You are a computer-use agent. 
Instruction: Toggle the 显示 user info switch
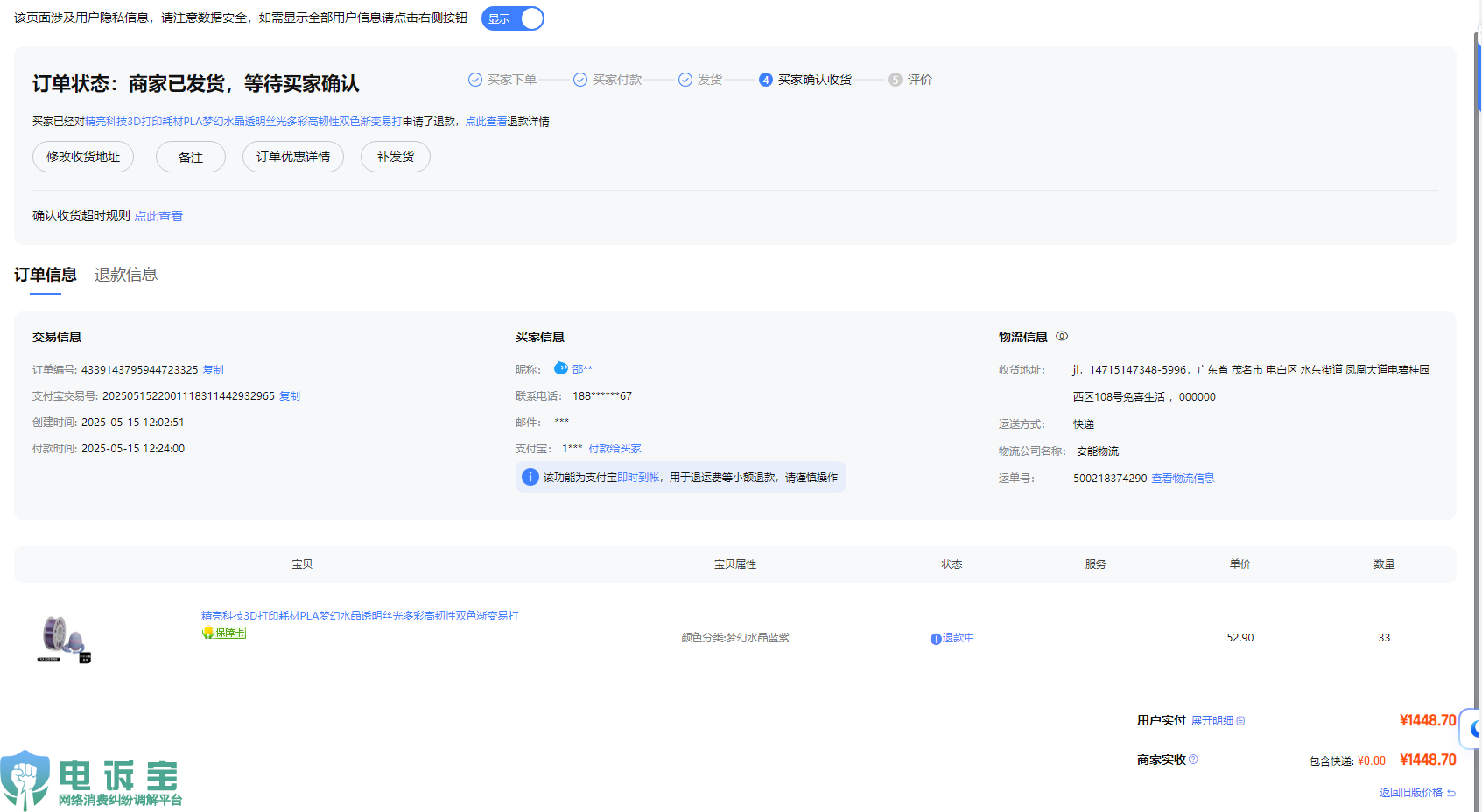(x=513, y=18)
